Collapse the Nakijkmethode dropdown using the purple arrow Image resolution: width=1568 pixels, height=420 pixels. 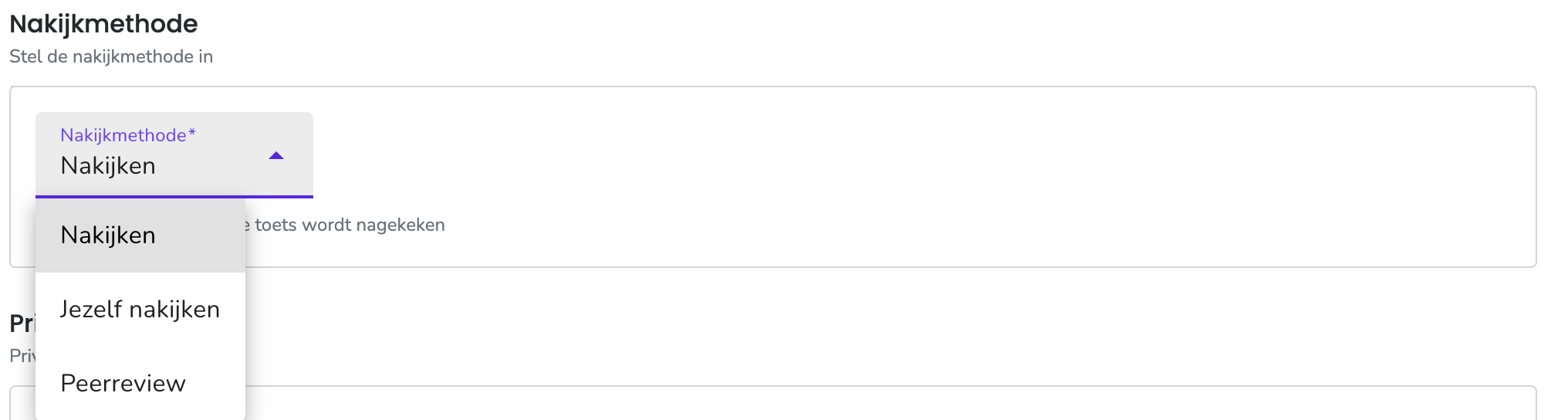click(x=276, y=156)
